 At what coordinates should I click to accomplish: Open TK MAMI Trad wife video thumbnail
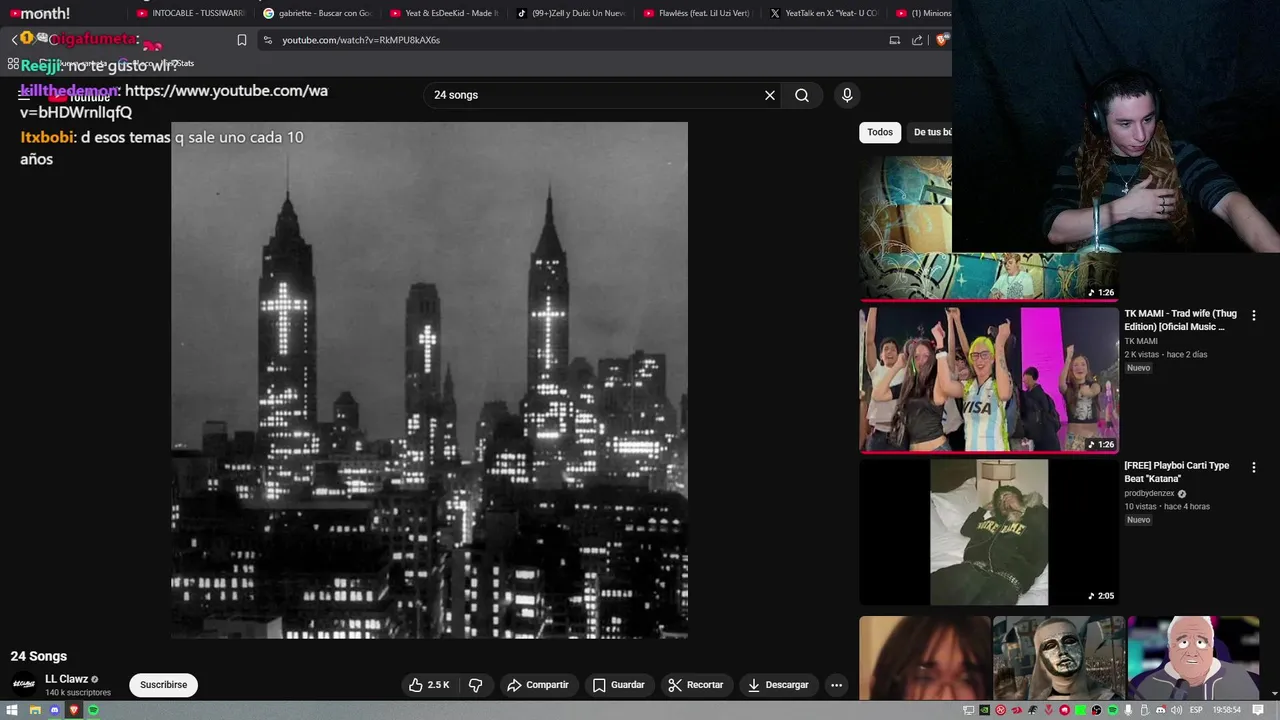989,379
